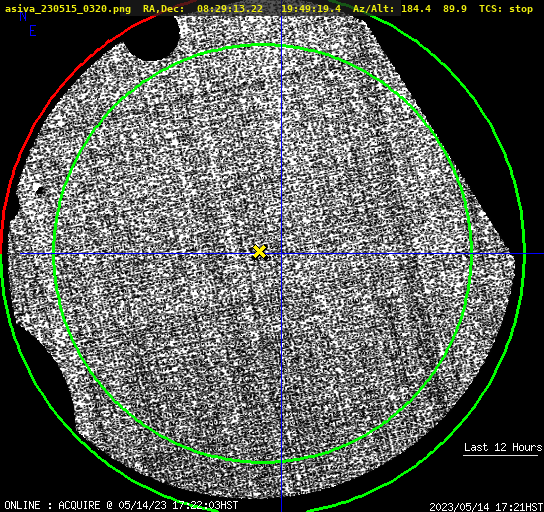This screenshot has height=512, width=544.
Task: Select the Dec value 19:49:19.4
Action: pos(311,9)
